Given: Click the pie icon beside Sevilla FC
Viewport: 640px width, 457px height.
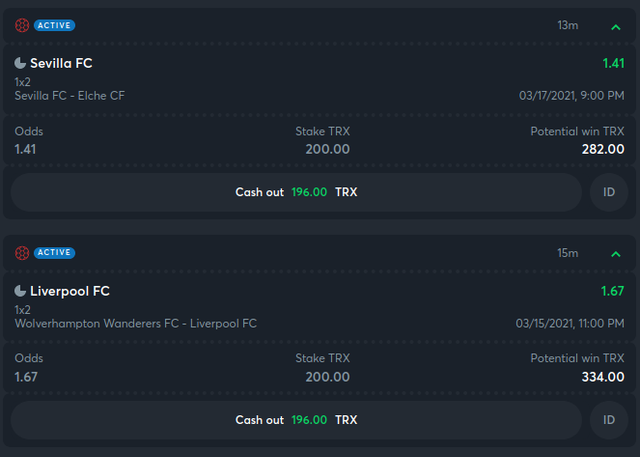Looking at the screenshot, I should tap(20, 63).
